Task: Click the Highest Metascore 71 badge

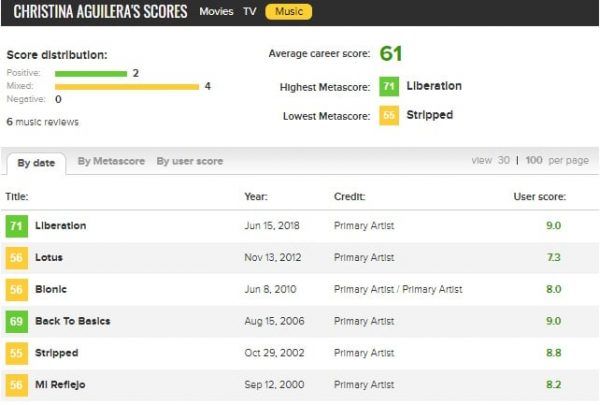Action: (389, 87)
